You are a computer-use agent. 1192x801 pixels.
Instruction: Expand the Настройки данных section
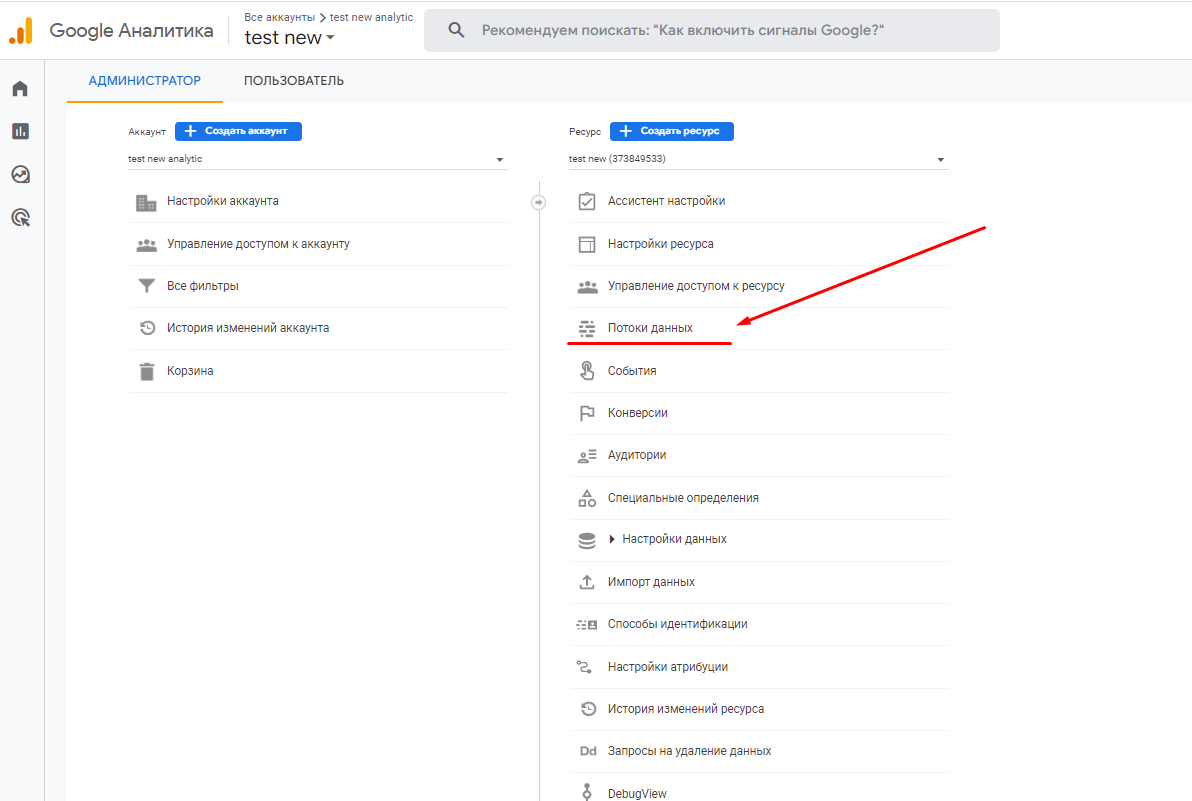click(613, 539)
